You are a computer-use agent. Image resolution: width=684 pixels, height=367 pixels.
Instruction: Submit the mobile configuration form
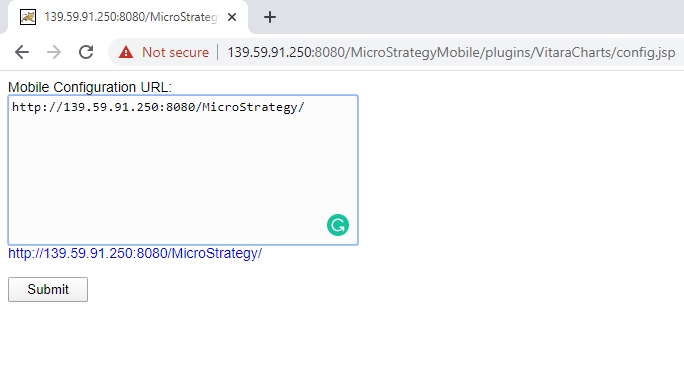pos(48,289)
